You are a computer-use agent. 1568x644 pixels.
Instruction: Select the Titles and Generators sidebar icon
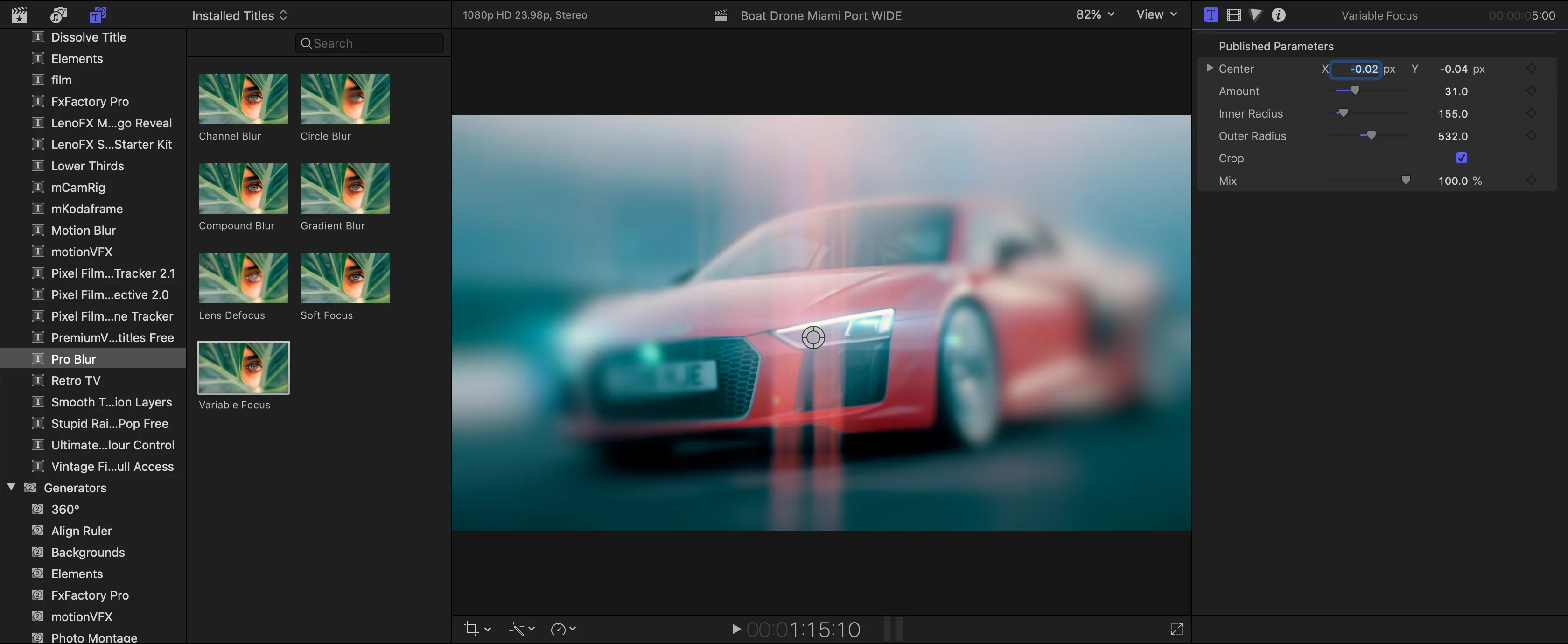[x=98, y=14]
